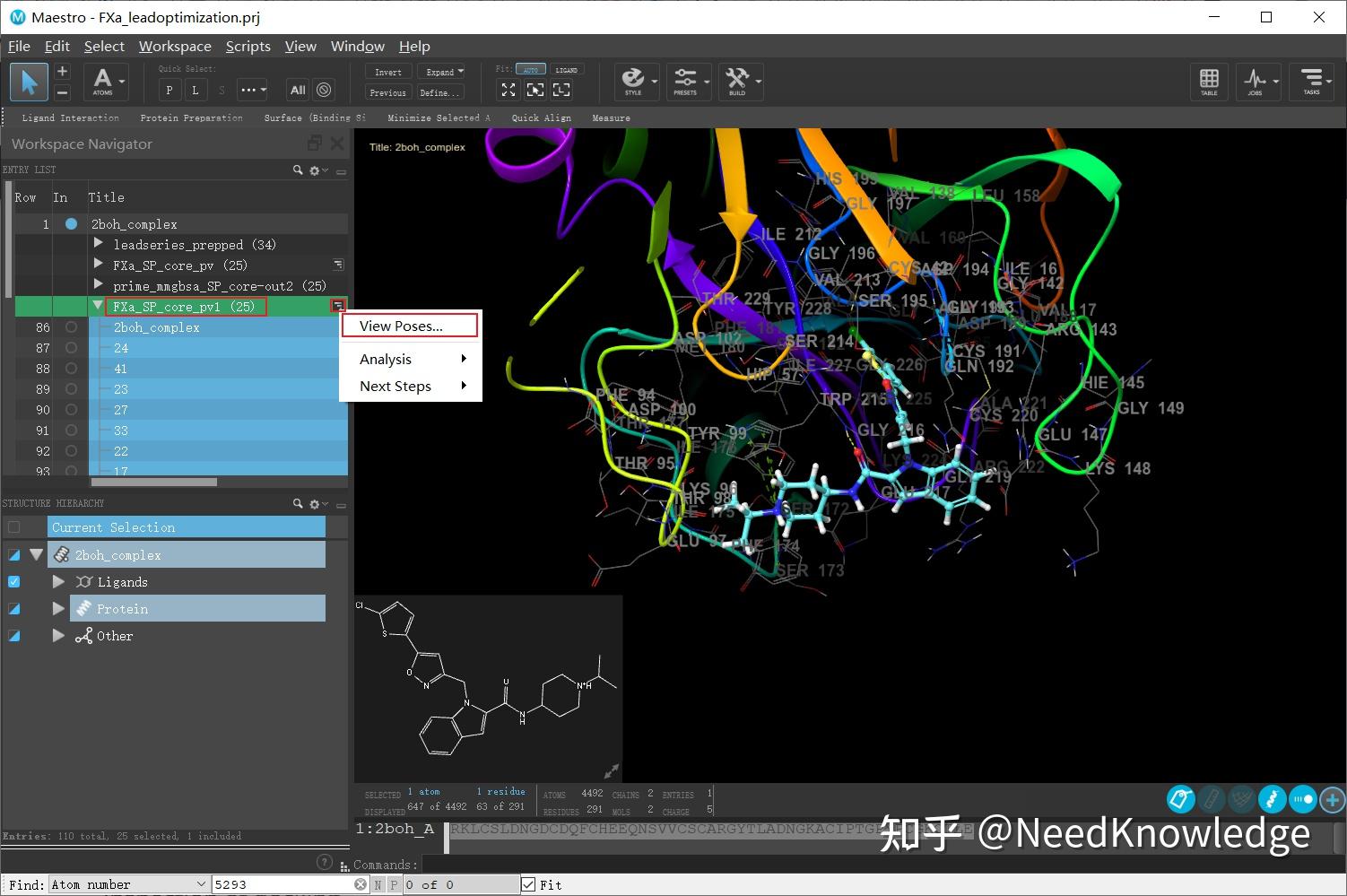This screenshot has height=896, width=1347.
Task: Collapse the FXa_SP_core_pv1 group
Action: point(98,306)
